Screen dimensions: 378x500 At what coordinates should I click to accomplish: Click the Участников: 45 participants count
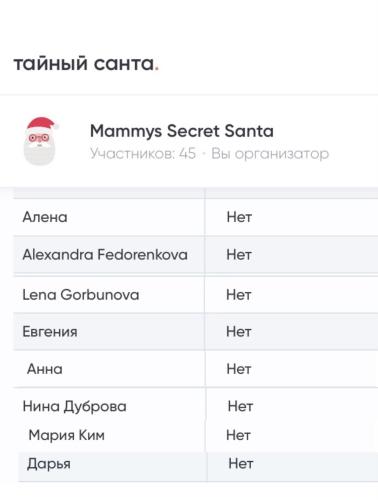tap(143, 154)
